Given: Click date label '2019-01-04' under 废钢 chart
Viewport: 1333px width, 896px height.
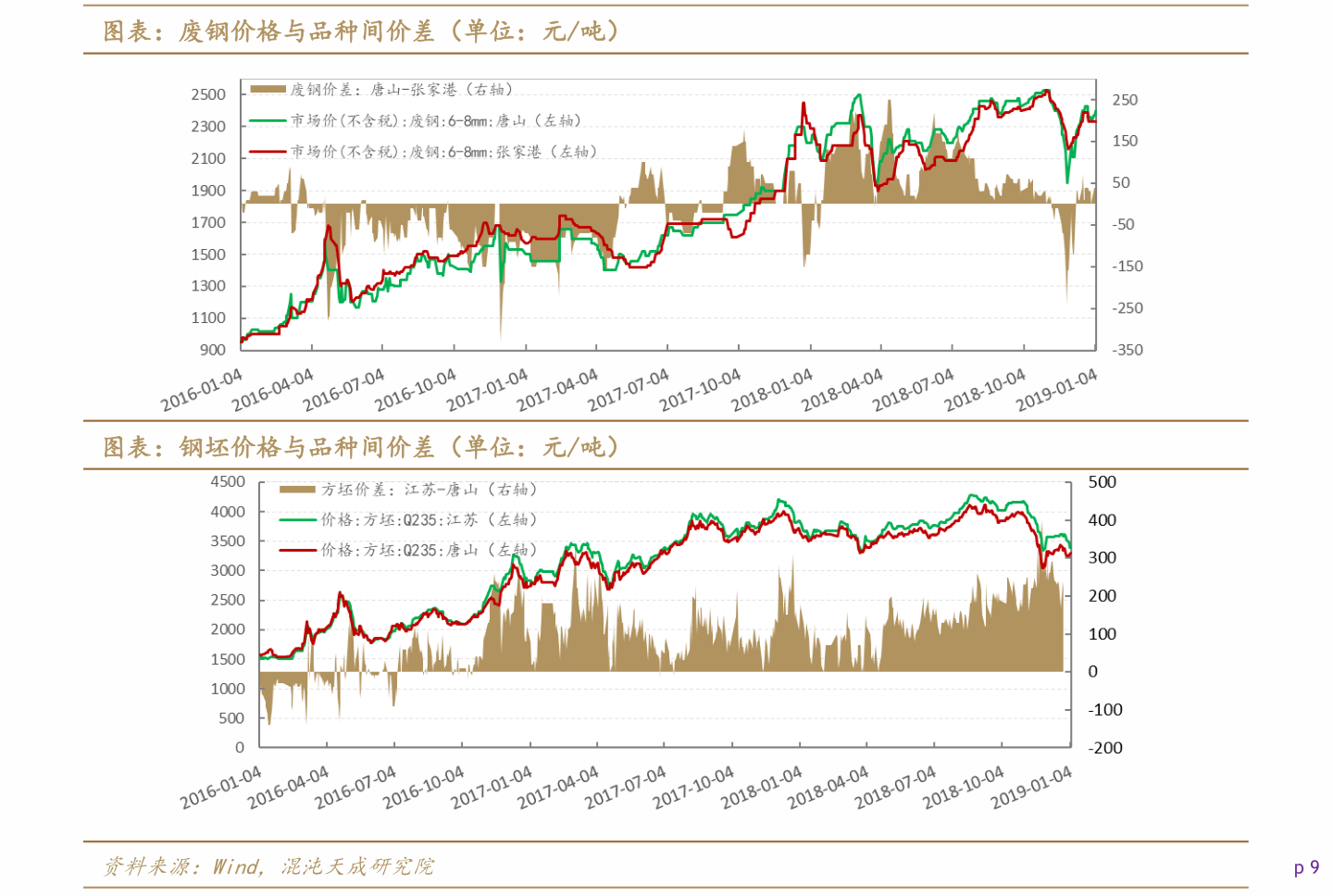Looking at the screenshot, I should tap(1056, 390).
